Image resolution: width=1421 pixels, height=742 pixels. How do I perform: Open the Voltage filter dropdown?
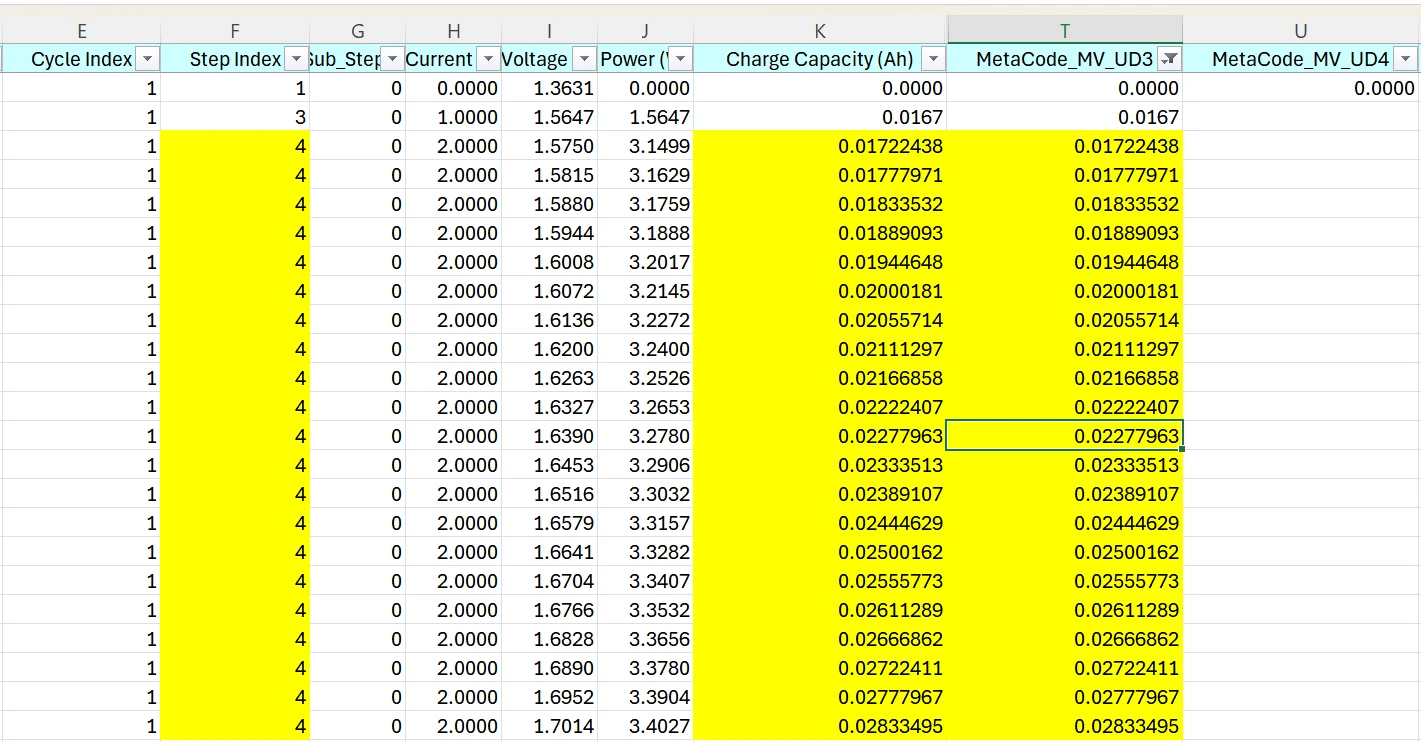[x=583, y=59]
